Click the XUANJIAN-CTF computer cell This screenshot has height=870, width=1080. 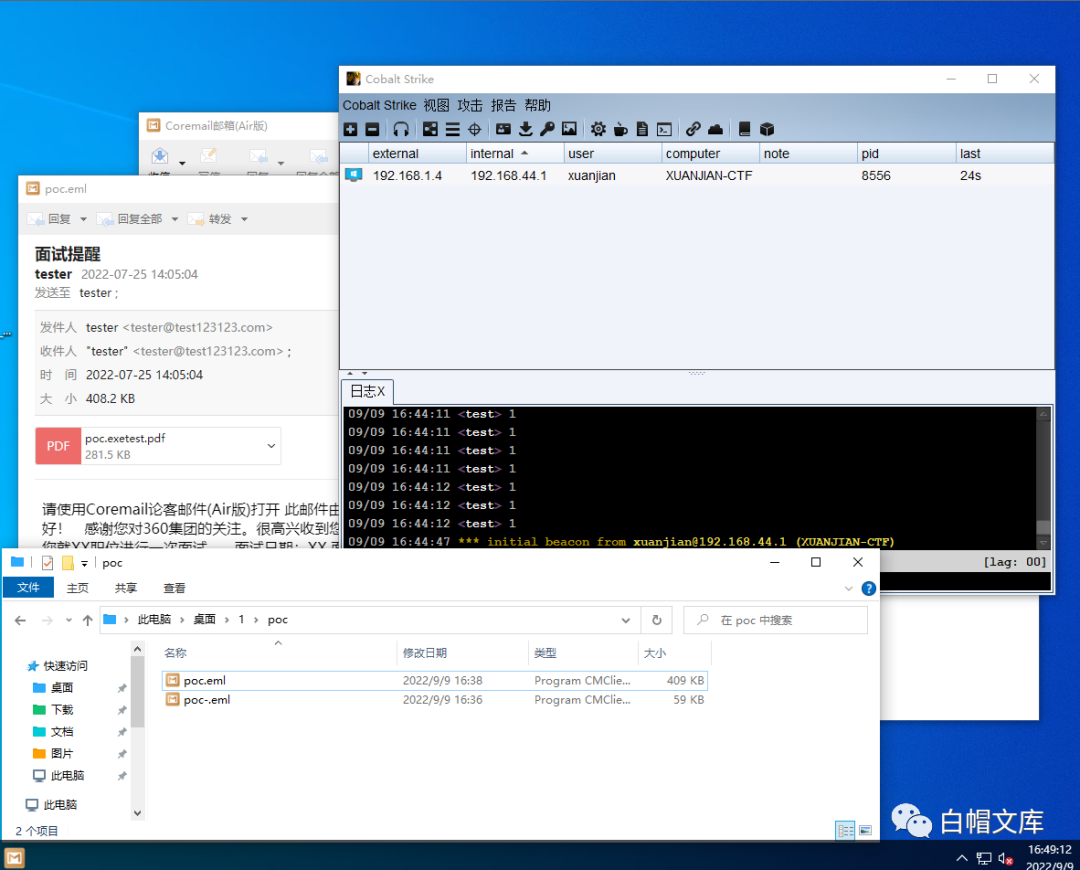709,176
